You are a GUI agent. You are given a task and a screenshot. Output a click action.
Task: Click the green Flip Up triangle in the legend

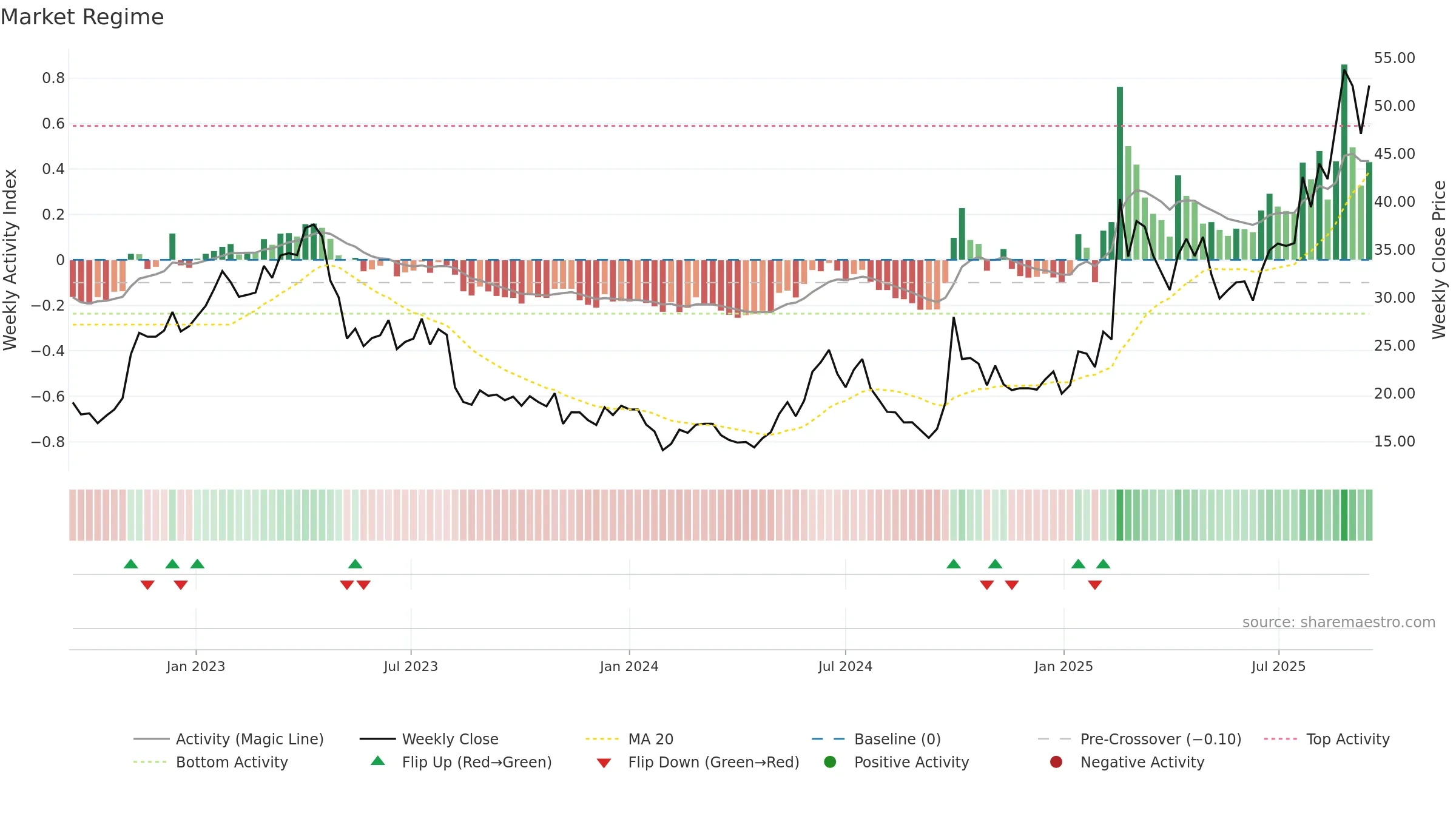pos(378,761)
